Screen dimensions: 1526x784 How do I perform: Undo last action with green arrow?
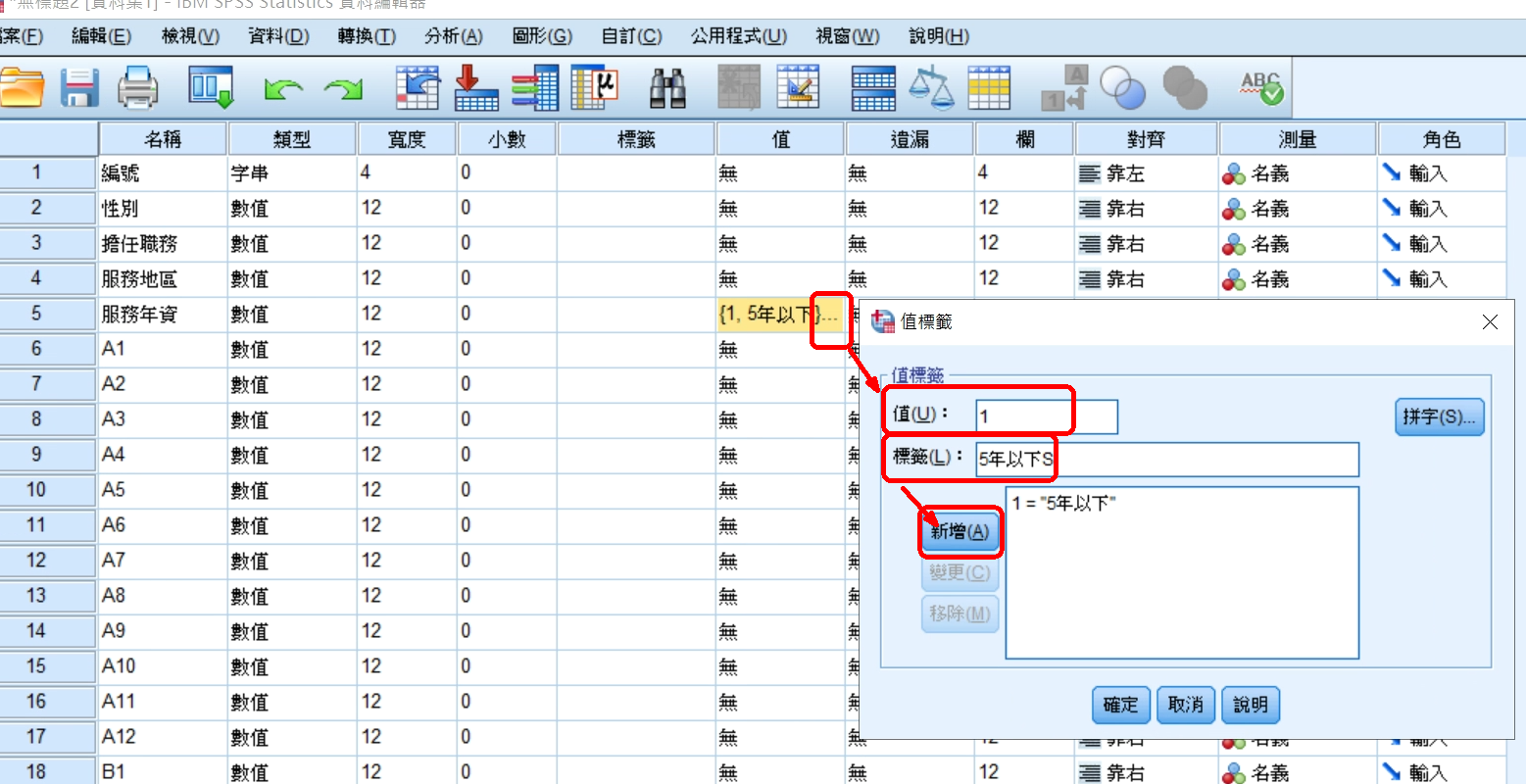click(x=283, y=90)
